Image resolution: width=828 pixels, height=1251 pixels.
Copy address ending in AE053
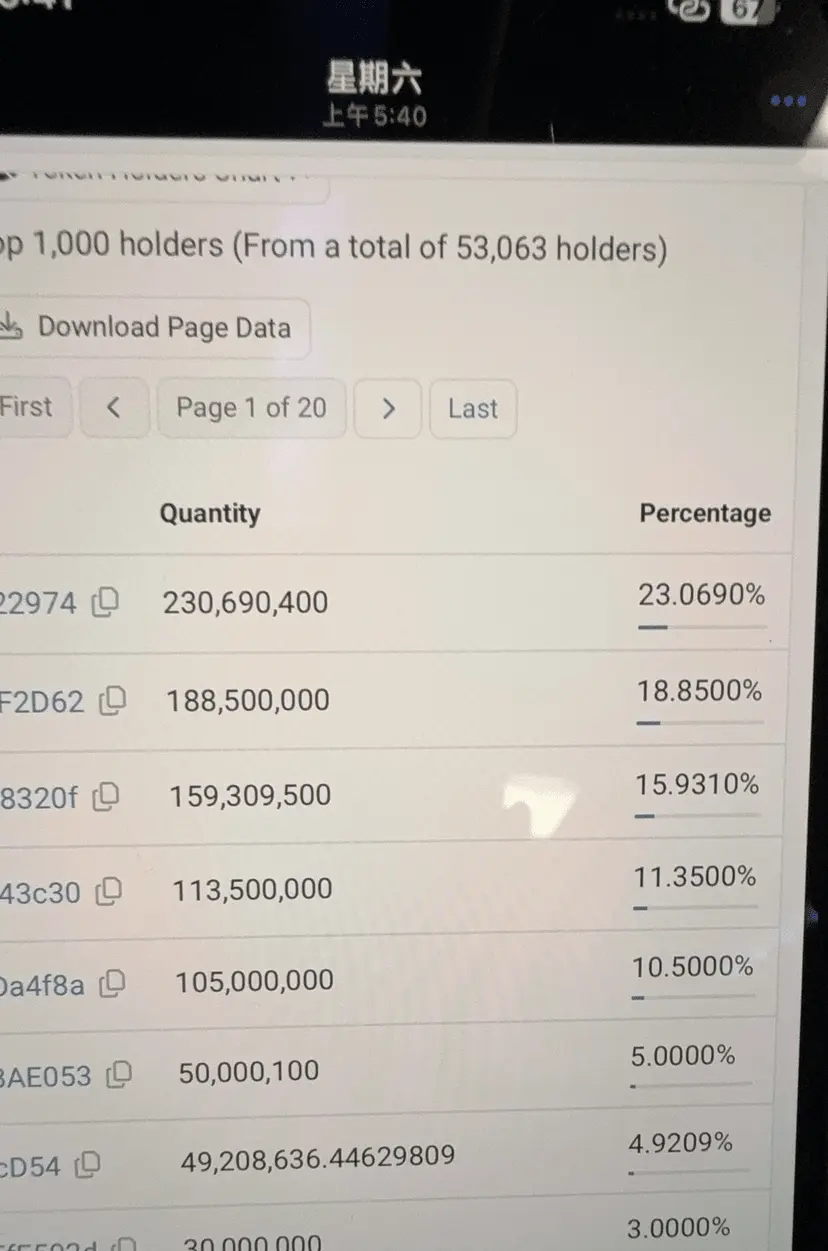coord(120,1075)
